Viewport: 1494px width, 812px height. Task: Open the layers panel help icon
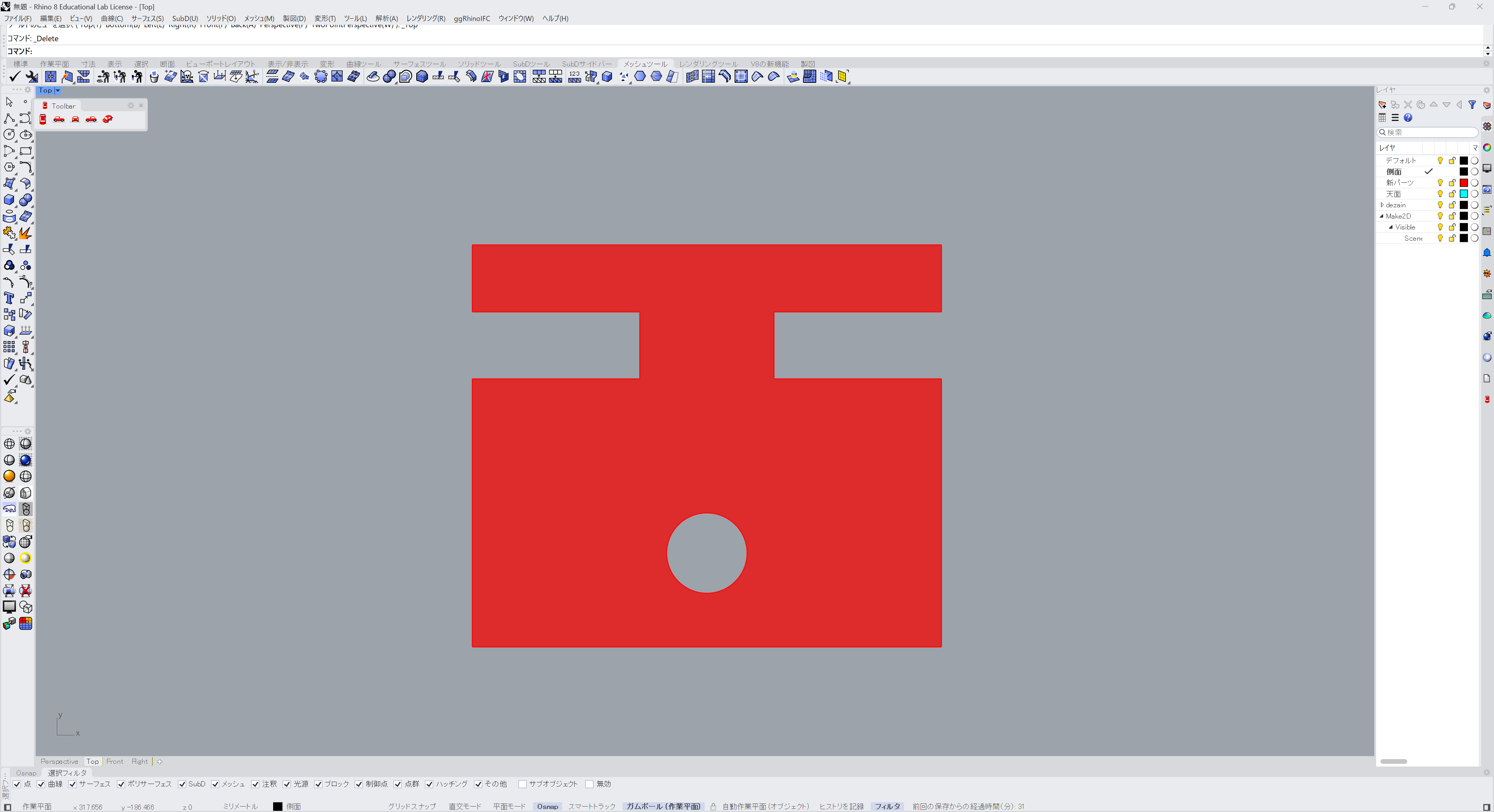pos(1408,118)
